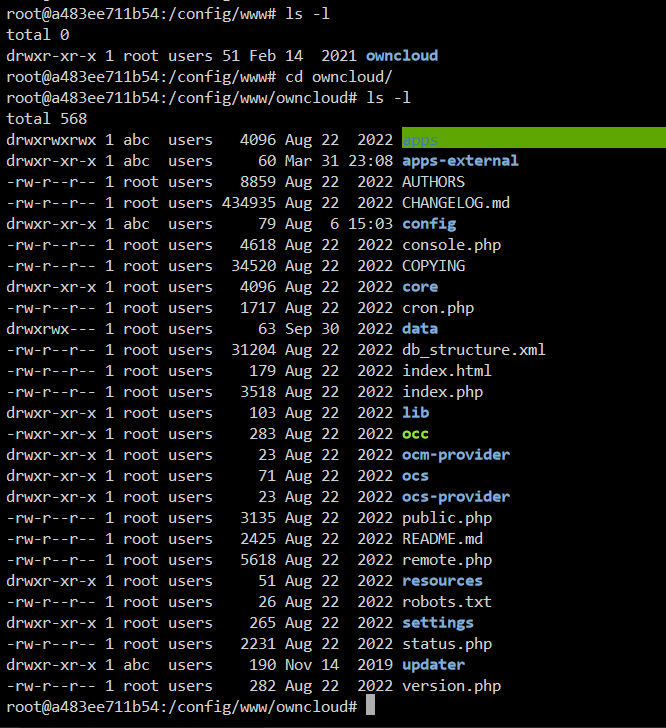
Task: Click remote.php file name
Action: [x=447, y=560]
